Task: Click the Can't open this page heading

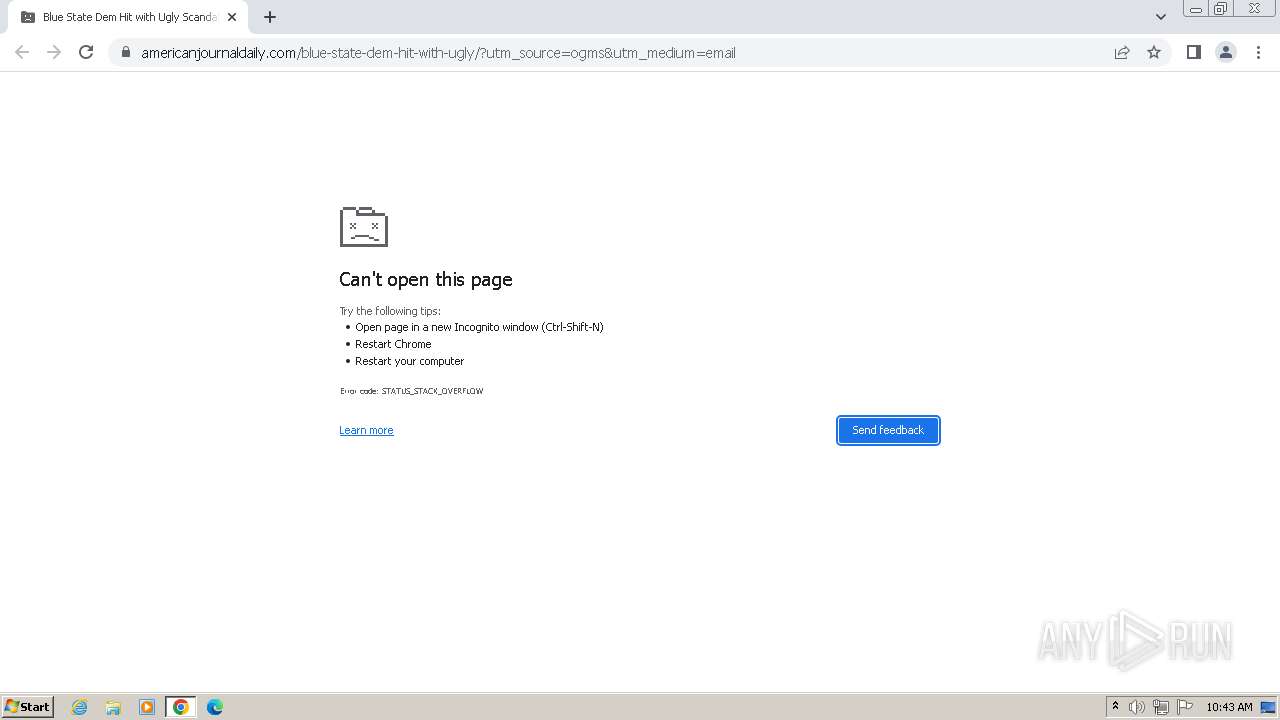Action: click(x=426, y=279)
